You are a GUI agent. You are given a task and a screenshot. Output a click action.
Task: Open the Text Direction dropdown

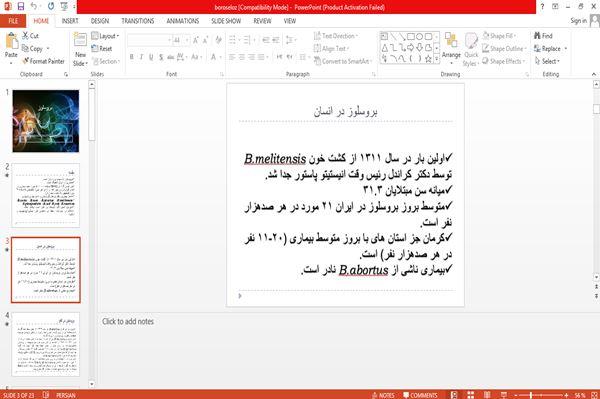pyautogui.click(x=336, y=36)
